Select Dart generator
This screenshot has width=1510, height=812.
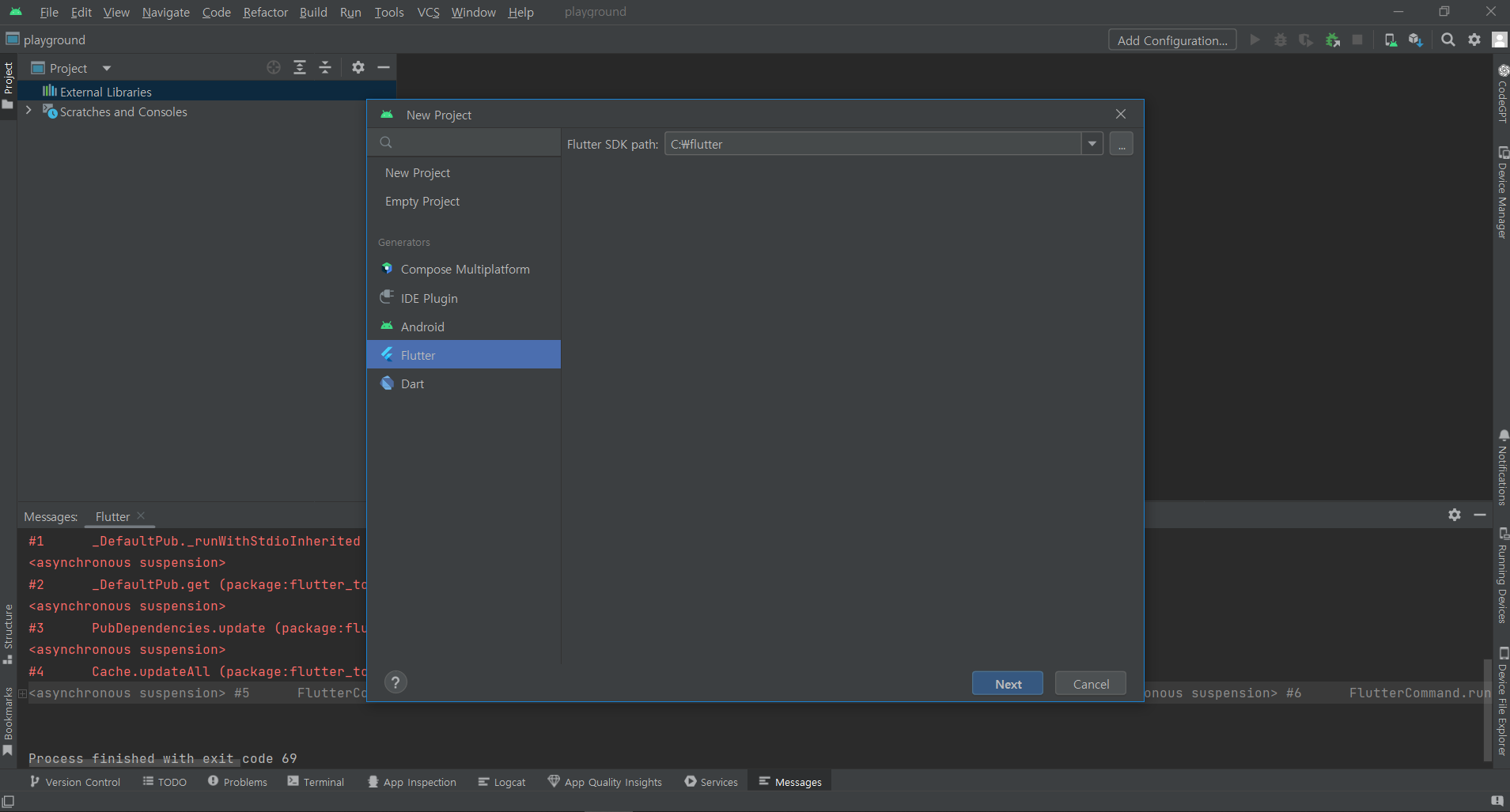pyautogui.click(x=464, y=383)
